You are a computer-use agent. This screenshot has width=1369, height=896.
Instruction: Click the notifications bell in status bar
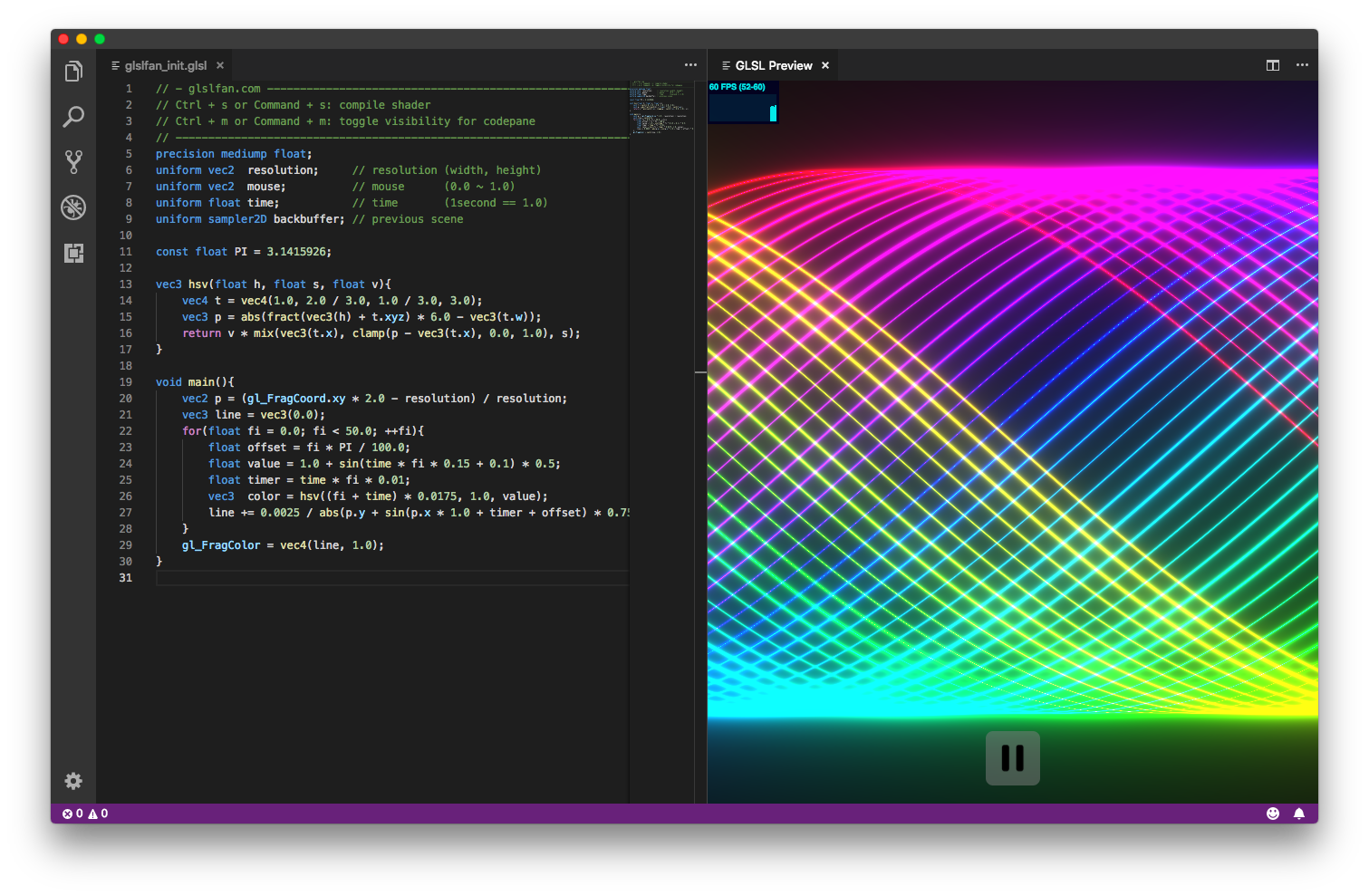coord(1298,814)
